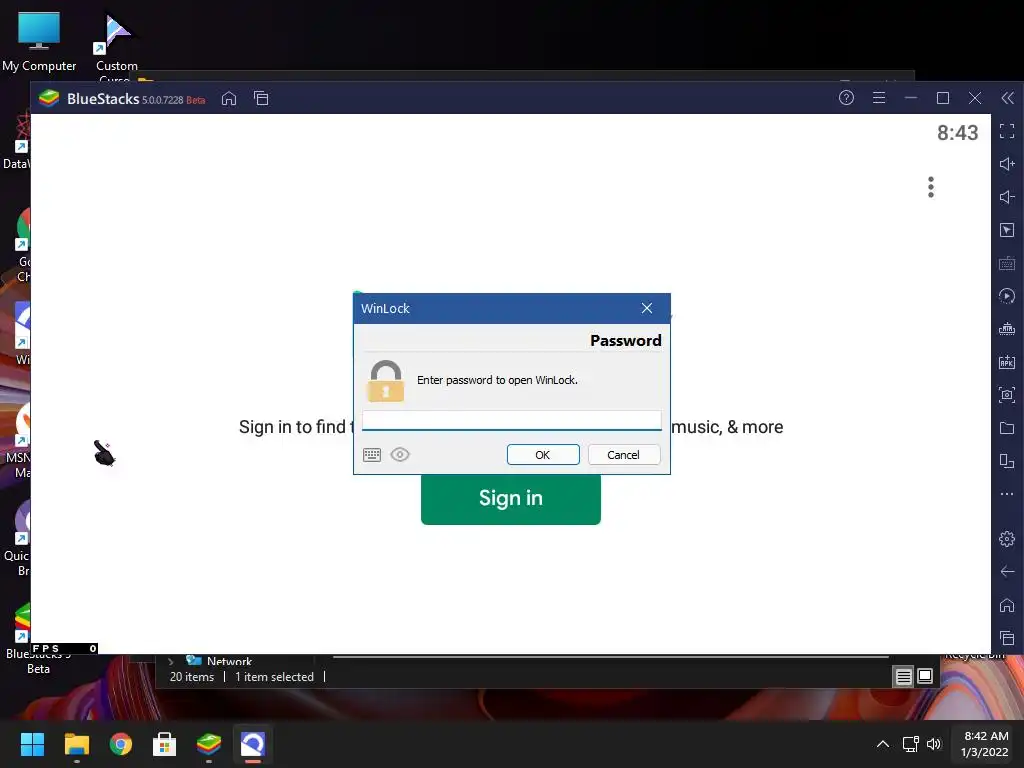
Task: Click the WinLock taskbar icon
Action: click(253, 744)
